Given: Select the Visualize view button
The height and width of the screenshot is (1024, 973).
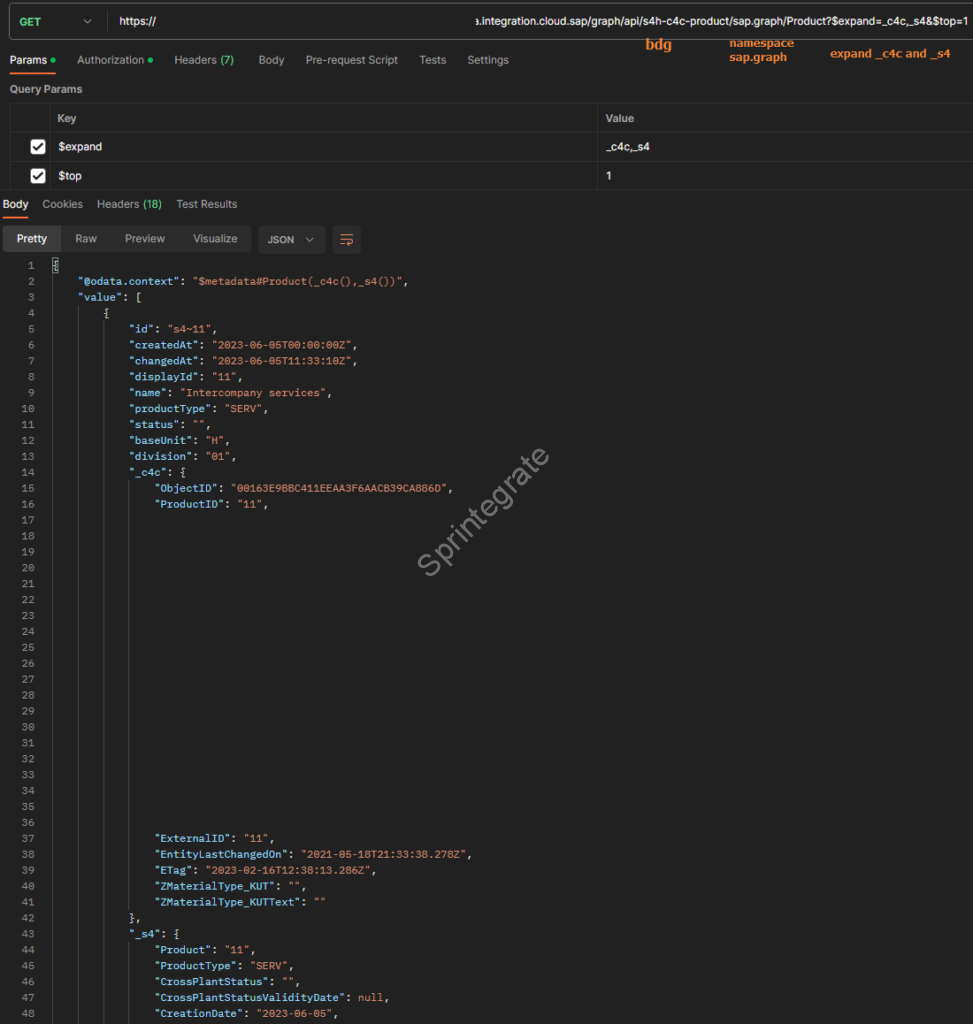Looking at the screenshot, I should tap(215, 239).
